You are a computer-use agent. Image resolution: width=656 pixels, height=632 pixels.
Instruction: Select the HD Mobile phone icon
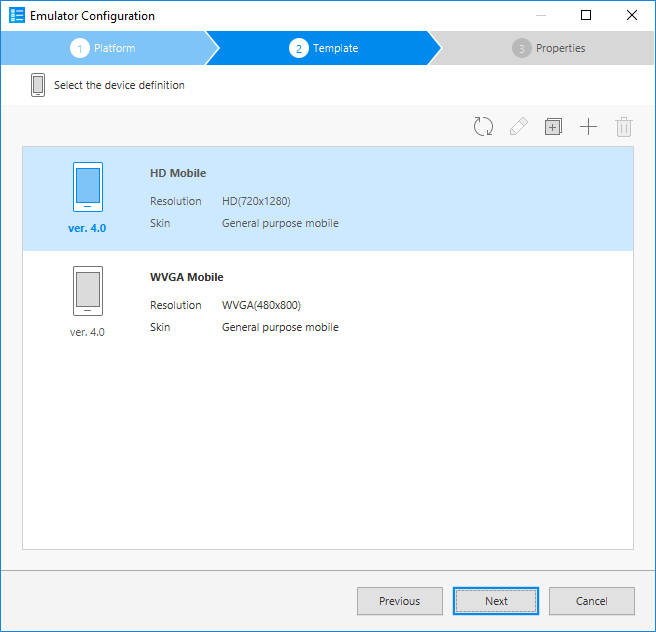88,187
